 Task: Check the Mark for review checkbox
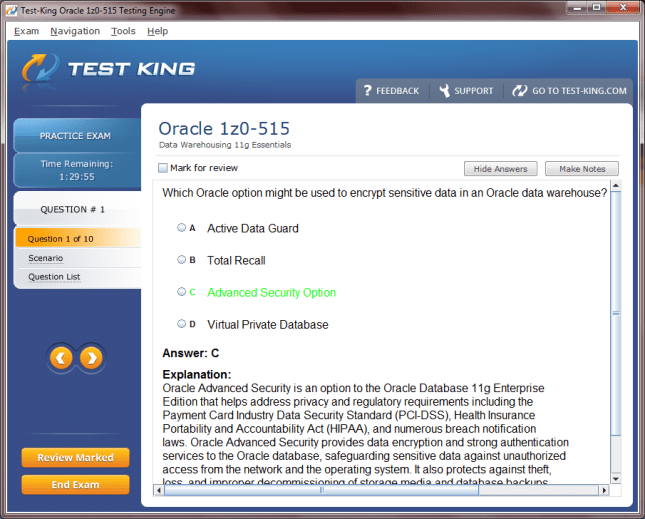pyautogui.click(x=163, y=168)
